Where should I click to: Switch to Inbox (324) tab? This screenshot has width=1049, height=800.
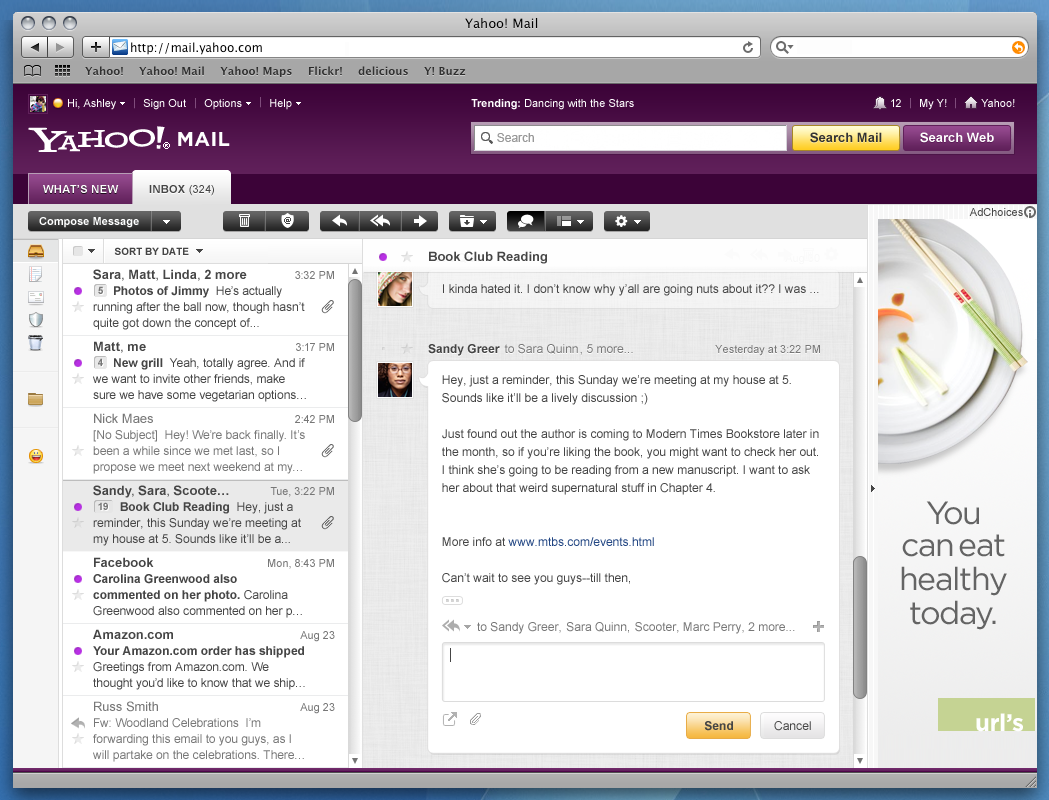point(182,189)
